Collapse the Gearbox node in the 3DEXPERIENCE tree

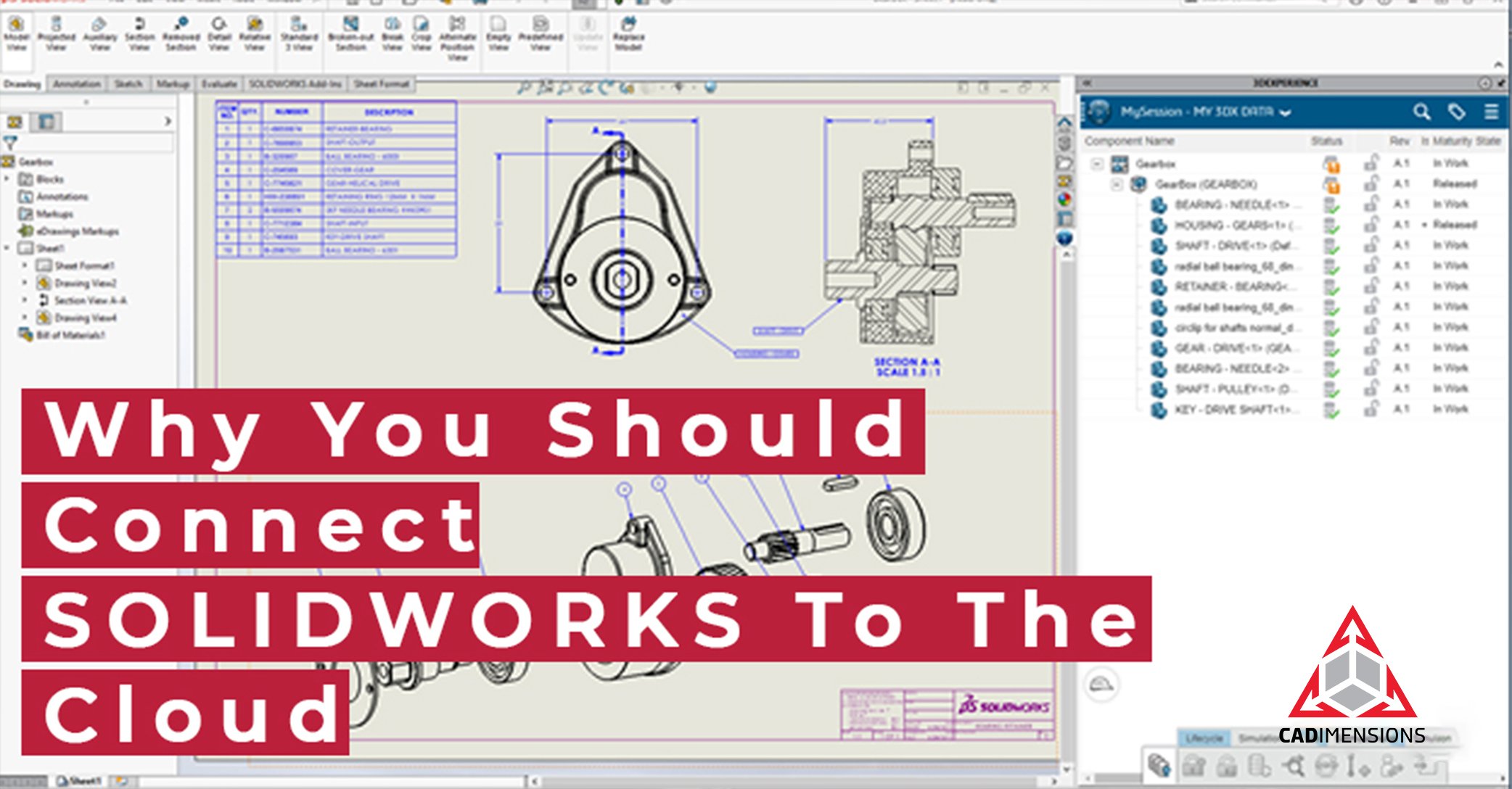point(1096,163)
